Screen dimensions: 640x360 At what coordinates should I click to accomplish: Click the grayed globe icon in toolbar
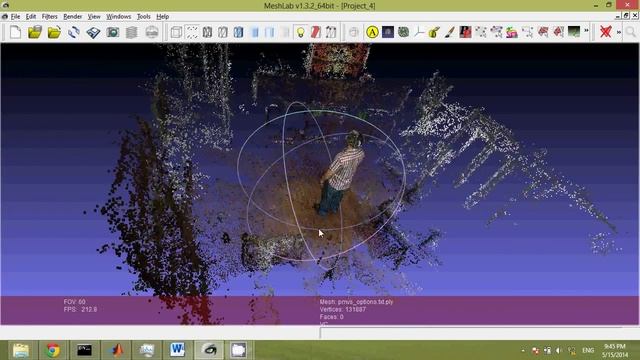click(353, 32)
